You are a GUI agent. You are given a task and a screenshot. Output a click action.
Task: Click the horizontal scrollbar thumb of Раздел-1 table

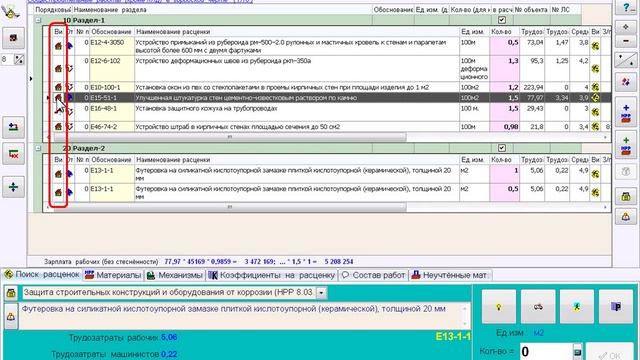click(229, 137)
